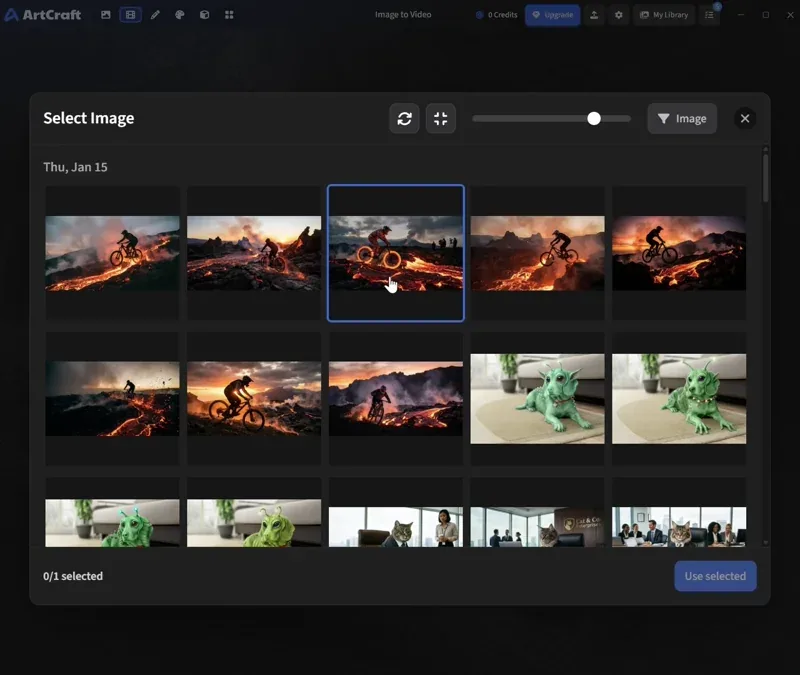Click the collapse view arrows icon
This screenshot has height=675, width=800.
click(x=440, y=118)
